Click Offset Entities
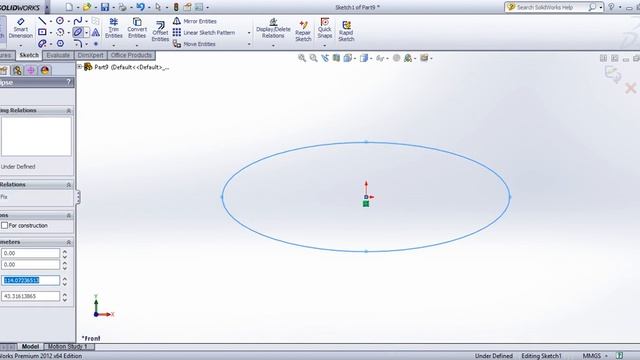This screenshot has height=360, width=640. tap(160, 31)
